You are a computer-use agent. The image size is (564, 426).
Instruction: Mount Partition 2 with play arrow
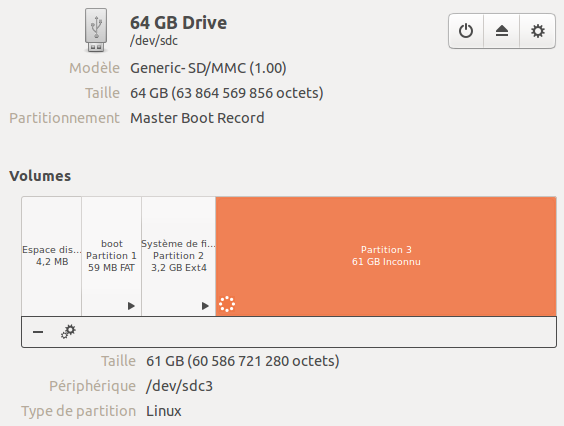tap(205, 306)
